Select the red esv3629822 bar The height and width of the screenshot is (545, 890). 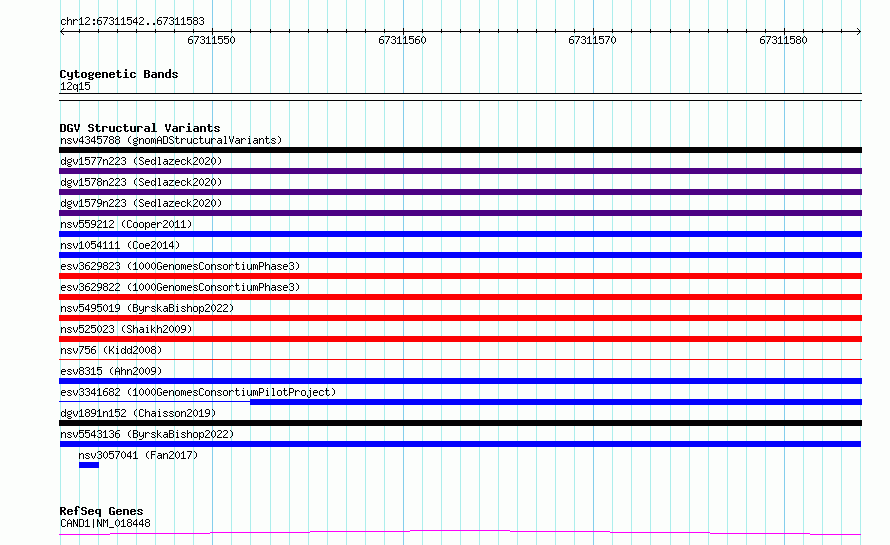[x=460, y=297]
